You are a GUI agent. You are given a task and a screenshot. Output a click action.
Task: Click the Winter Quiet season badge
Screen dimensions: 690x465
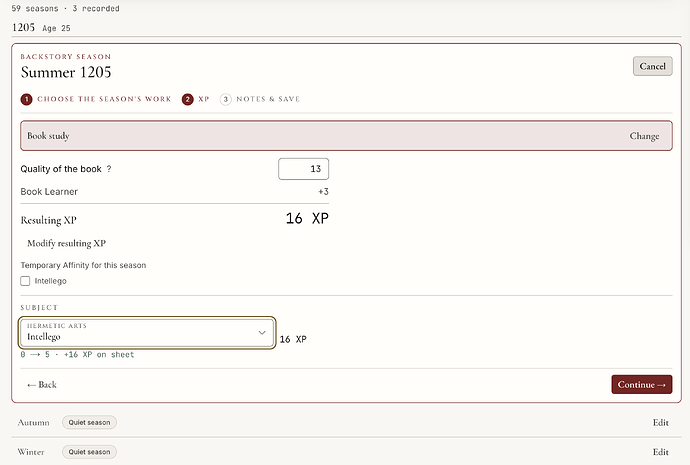pyautogui.click(x=89, y=452)
